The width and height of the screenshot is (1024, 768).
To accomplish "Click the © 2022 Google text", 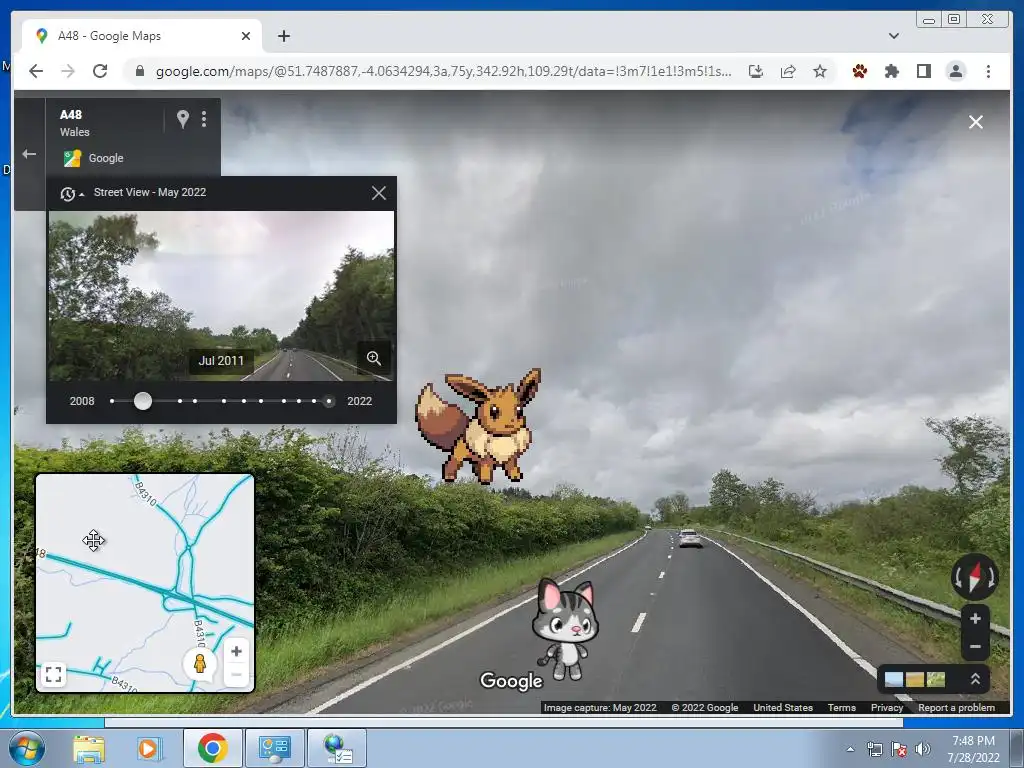I will [705, 707].
